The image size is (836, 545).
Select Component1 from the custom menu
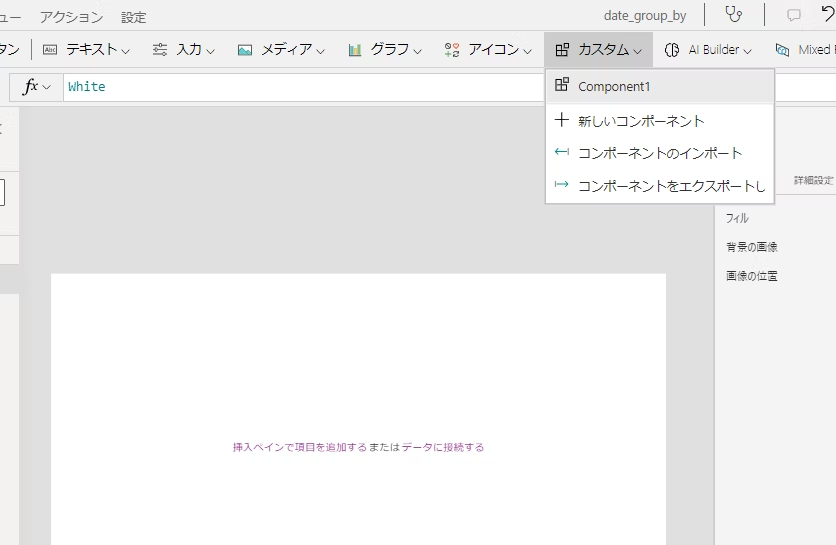pos(614,87)
